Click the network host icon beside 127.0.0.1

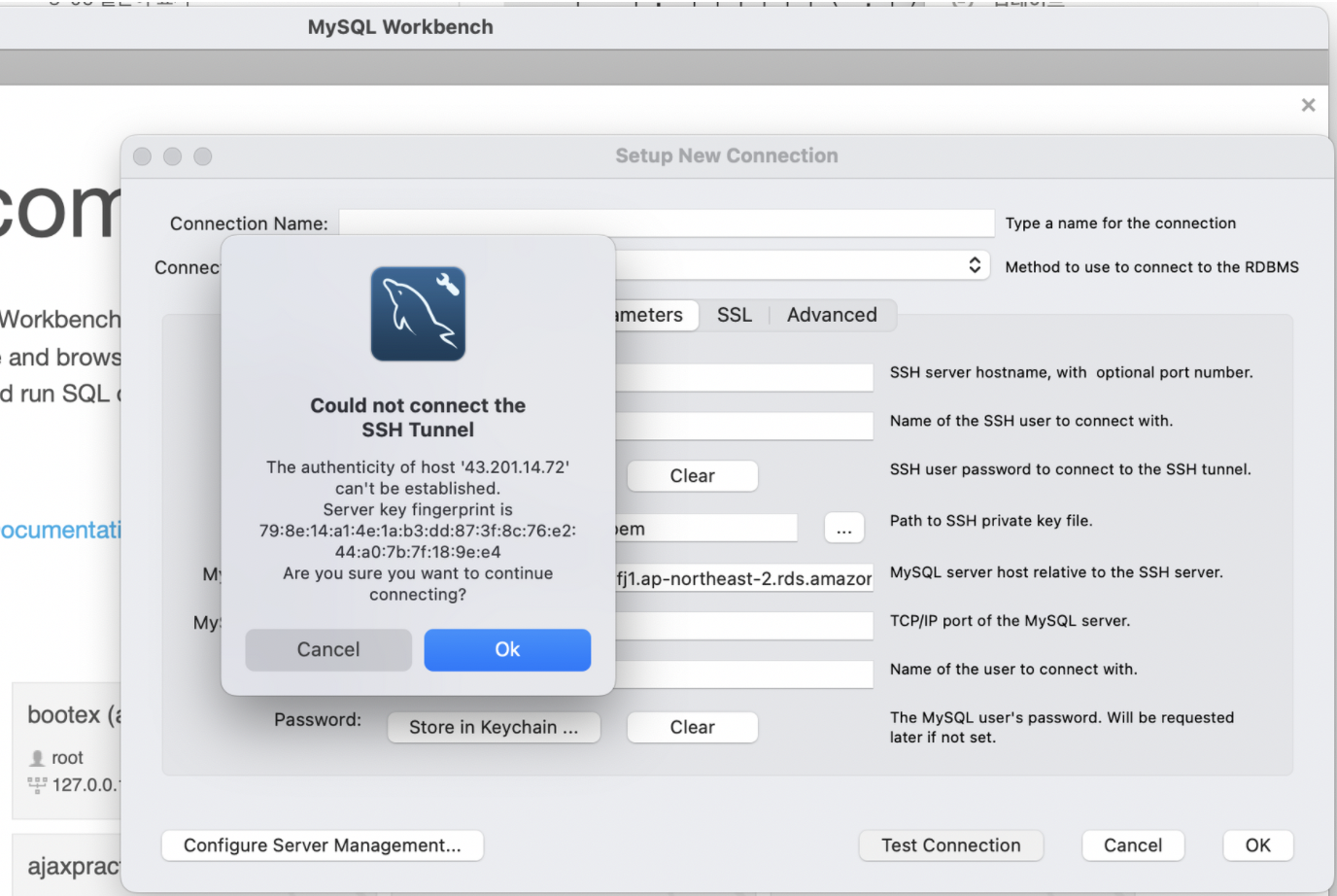point(37,785)
